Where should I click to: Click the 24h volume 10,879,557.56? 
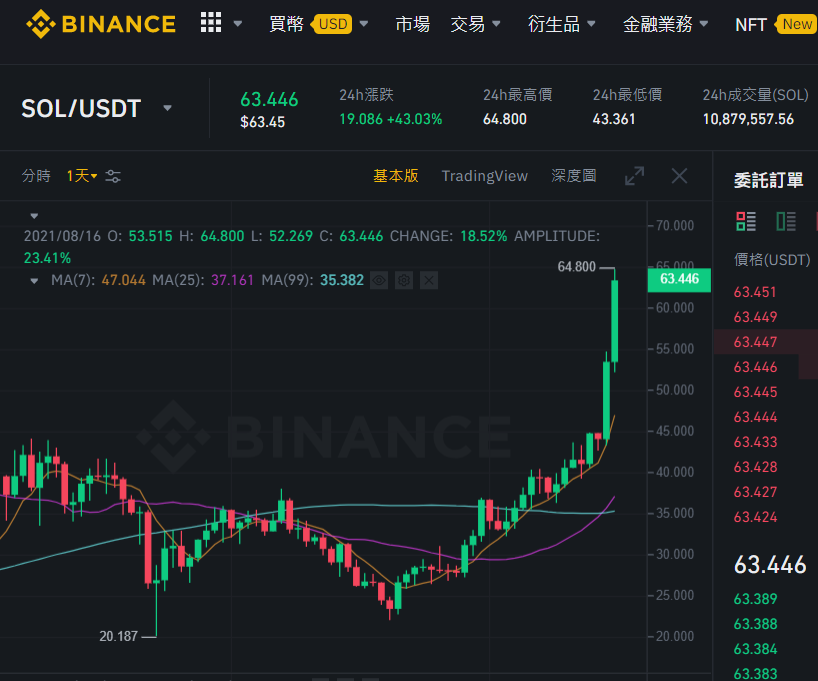[748, 120]
